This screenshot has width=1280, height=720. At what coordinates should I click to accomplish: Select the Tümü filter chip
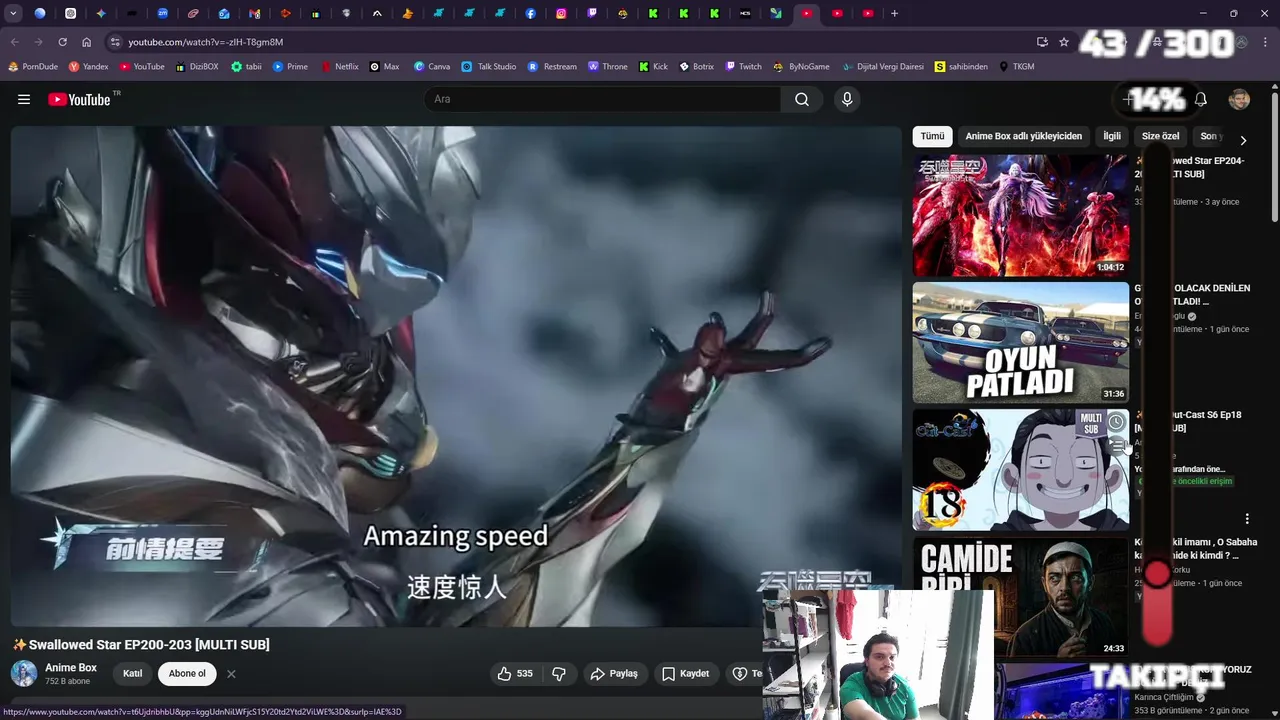point(932,136)
